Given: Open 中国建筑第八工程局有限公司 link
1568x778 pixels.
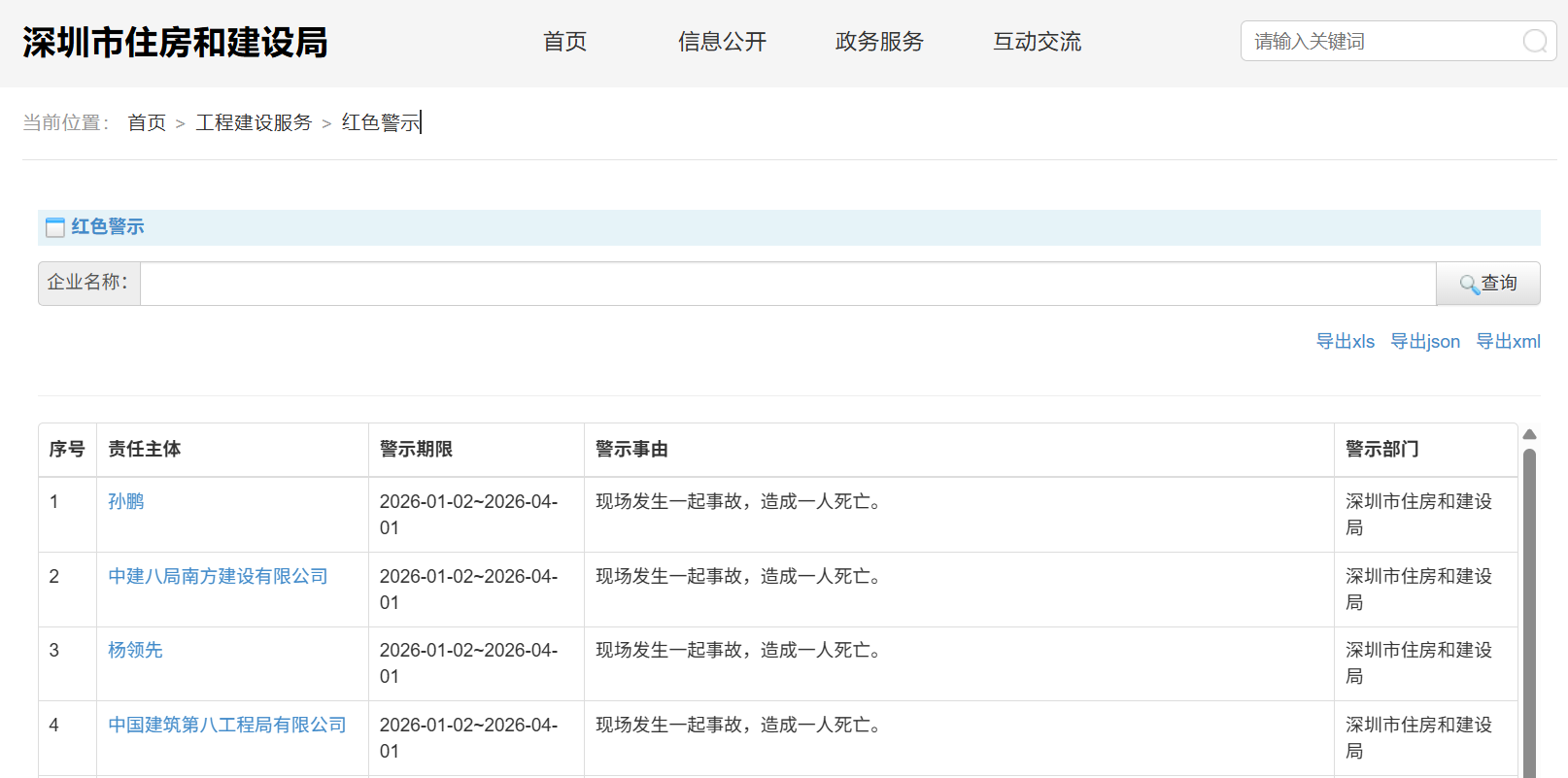Looking at the screenshot, I should point(226,725).
